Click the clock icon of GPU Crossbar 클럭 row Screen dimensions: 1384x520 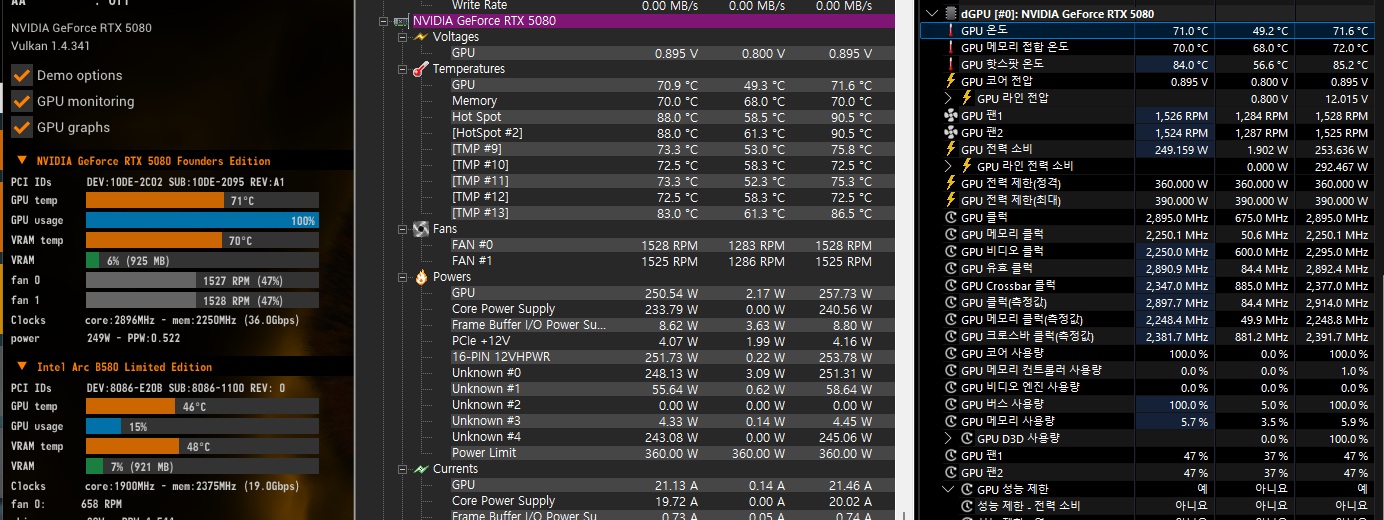(950, 285)
